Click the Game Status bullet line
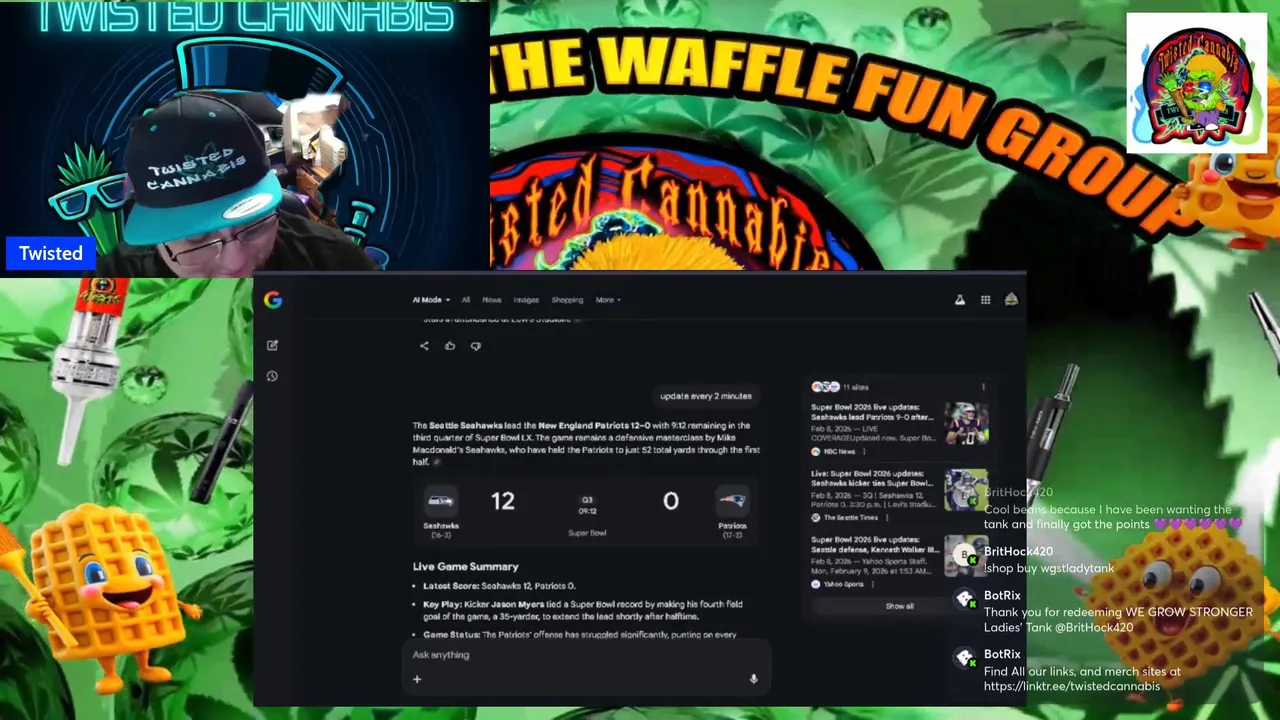 pyautogui.click(x=580, y=635)
